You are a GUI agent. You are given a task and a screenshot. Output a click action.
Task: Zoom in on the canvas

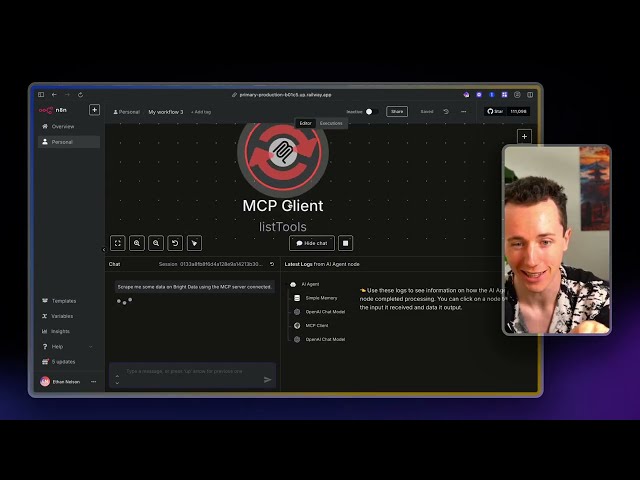137,243
